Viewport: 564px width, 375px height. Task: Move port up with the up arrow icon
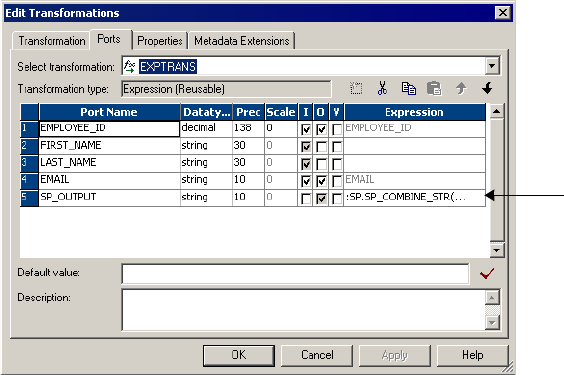click(461, 88)
